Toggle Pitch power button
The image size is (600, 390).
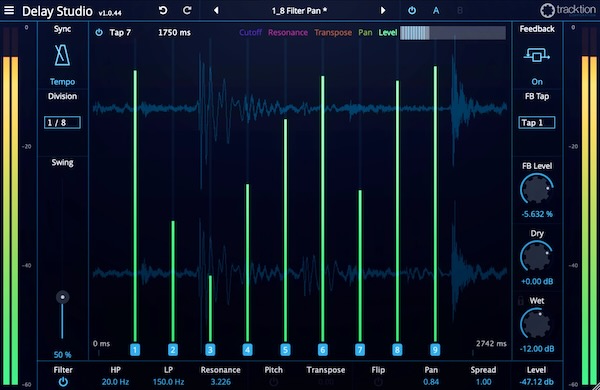tap(274, 382)
